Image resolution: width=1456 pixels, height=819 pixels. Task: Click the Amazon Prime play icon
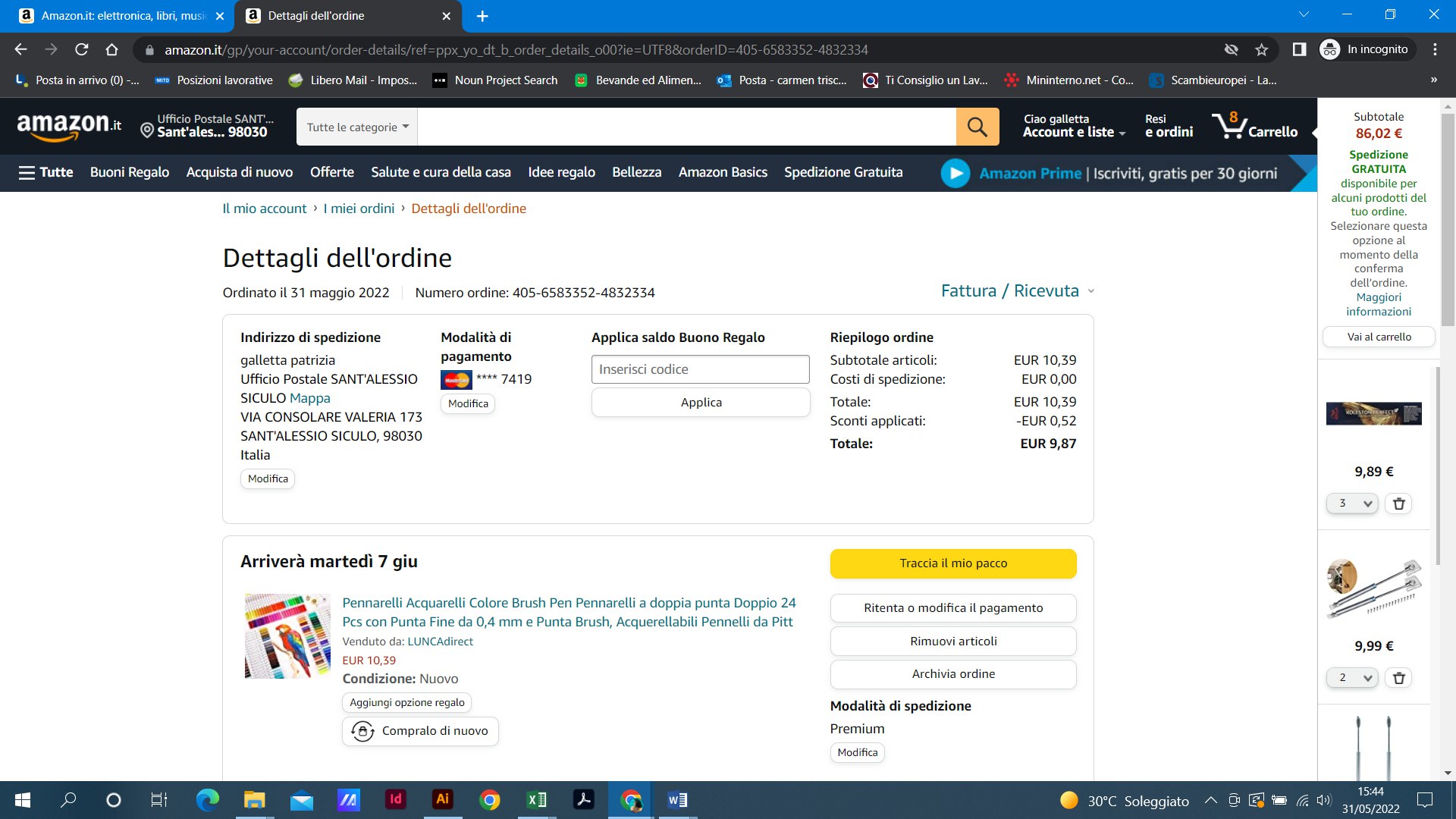click(x=955, y=174)
